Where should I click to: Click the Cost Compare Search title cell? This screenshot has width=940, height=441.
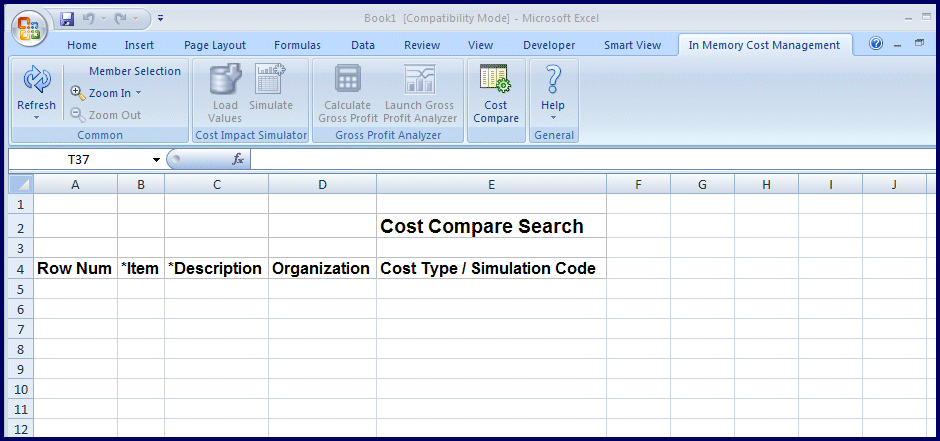[x=492, y=226]
